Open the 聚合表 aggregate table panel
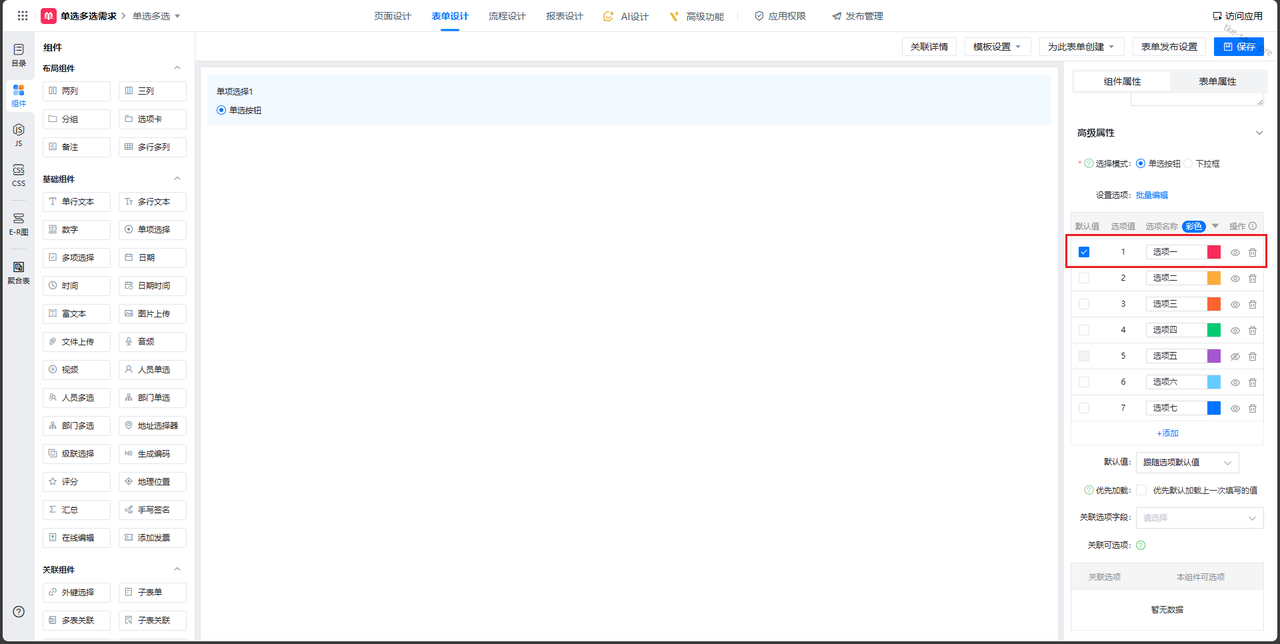1280x644 pixels. click(18, 272)
